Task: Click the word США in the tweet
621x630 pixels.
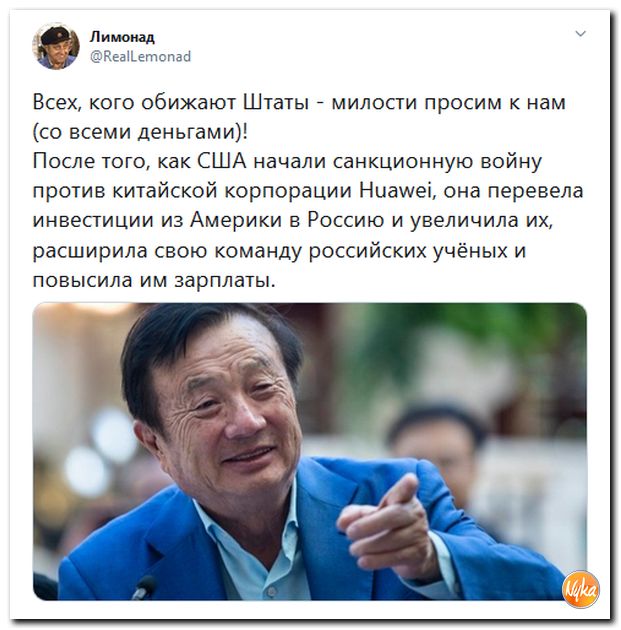Action: (x=222, y=161)
